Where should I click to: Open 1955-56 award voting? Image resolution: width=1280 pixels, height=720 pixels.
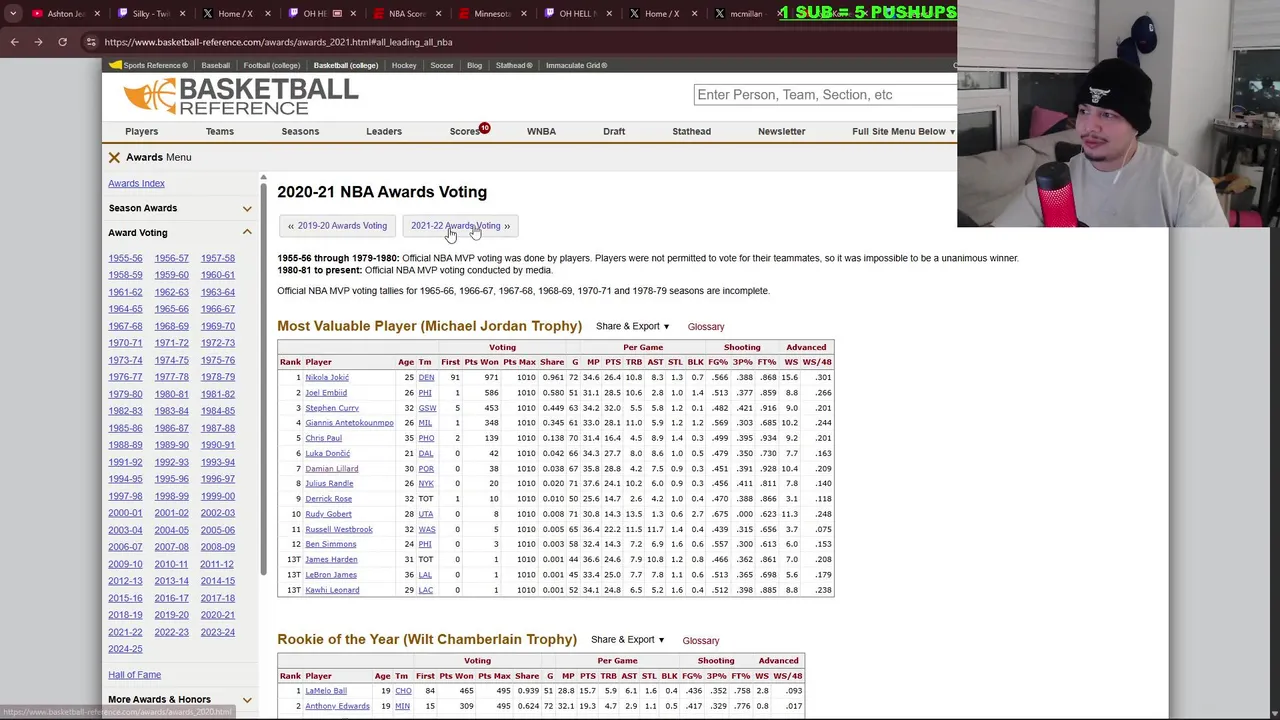[x=125, y=258]
